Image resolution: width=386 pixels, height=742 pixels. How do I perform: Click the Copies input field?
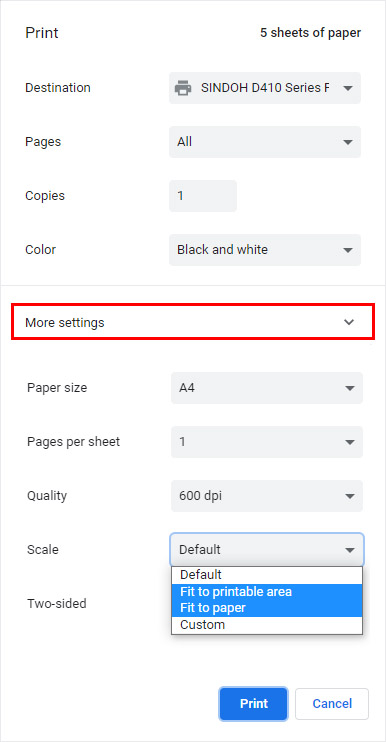click(x=203, y=196)
